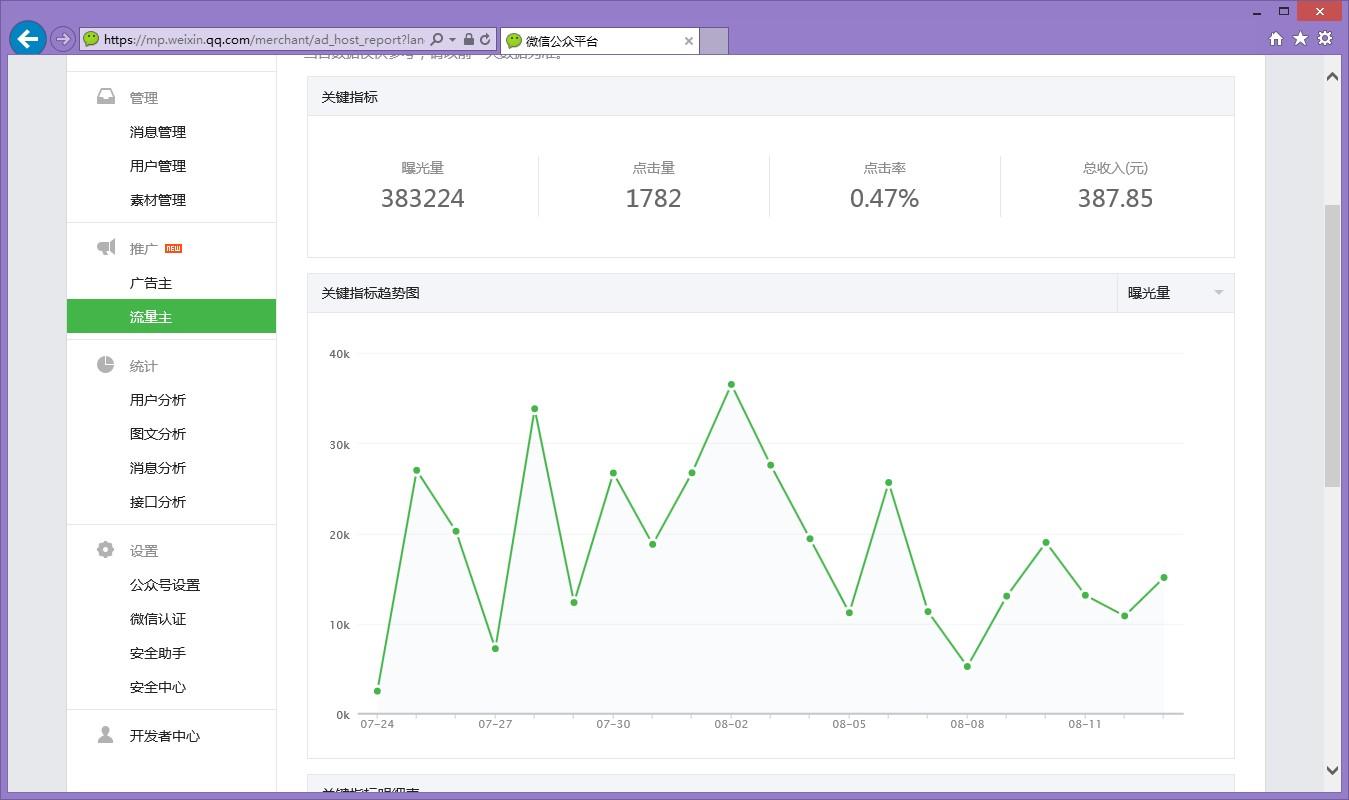The height and width of the screenshot is (800, 1349).
Task: Open the 曝光量 metric dropdown
Action: tap(1175, 293)
